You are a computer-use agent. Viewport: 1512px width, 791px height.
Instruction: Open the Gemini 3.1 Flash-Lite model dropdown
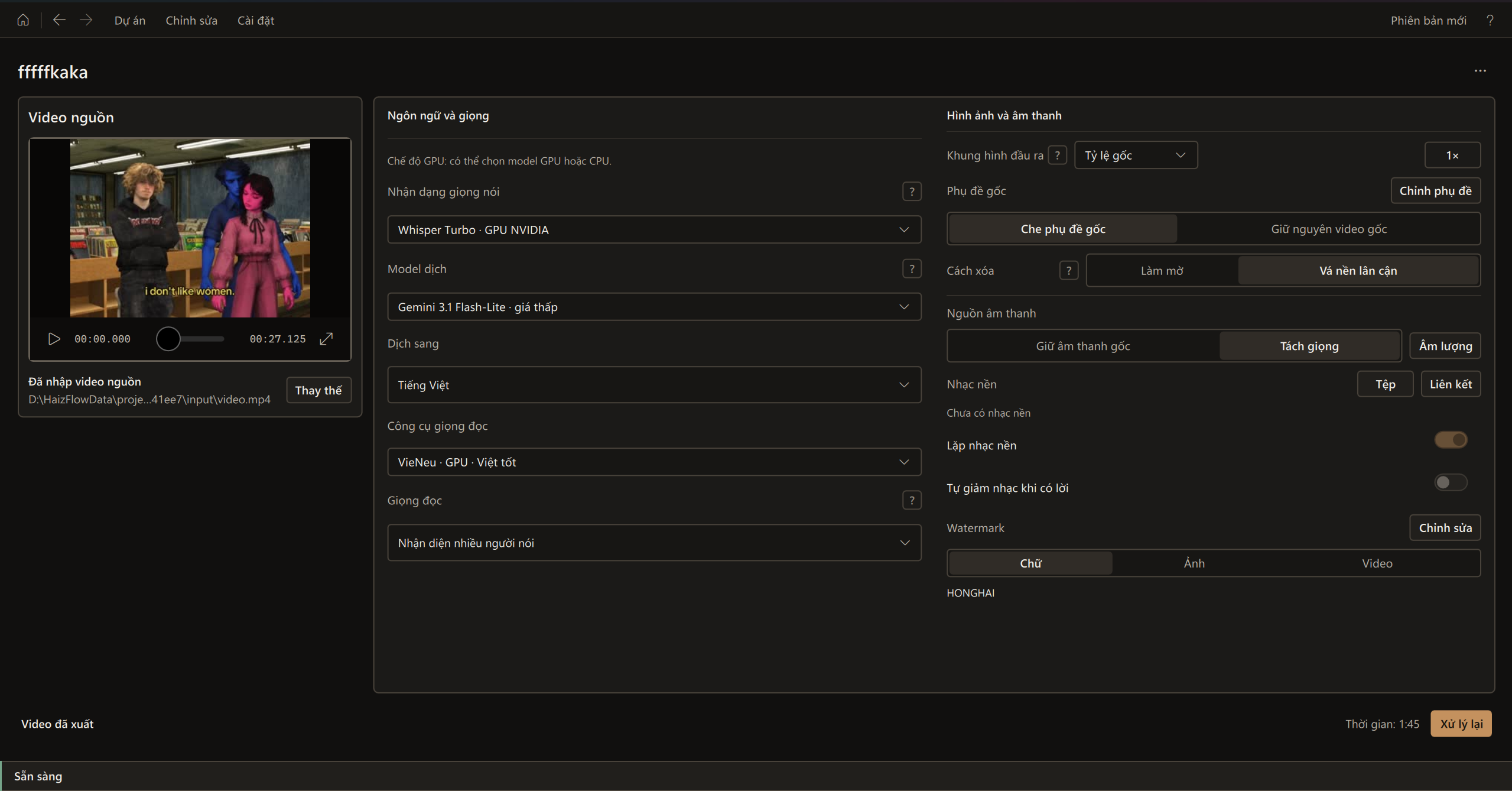click(x=654, y=307)
